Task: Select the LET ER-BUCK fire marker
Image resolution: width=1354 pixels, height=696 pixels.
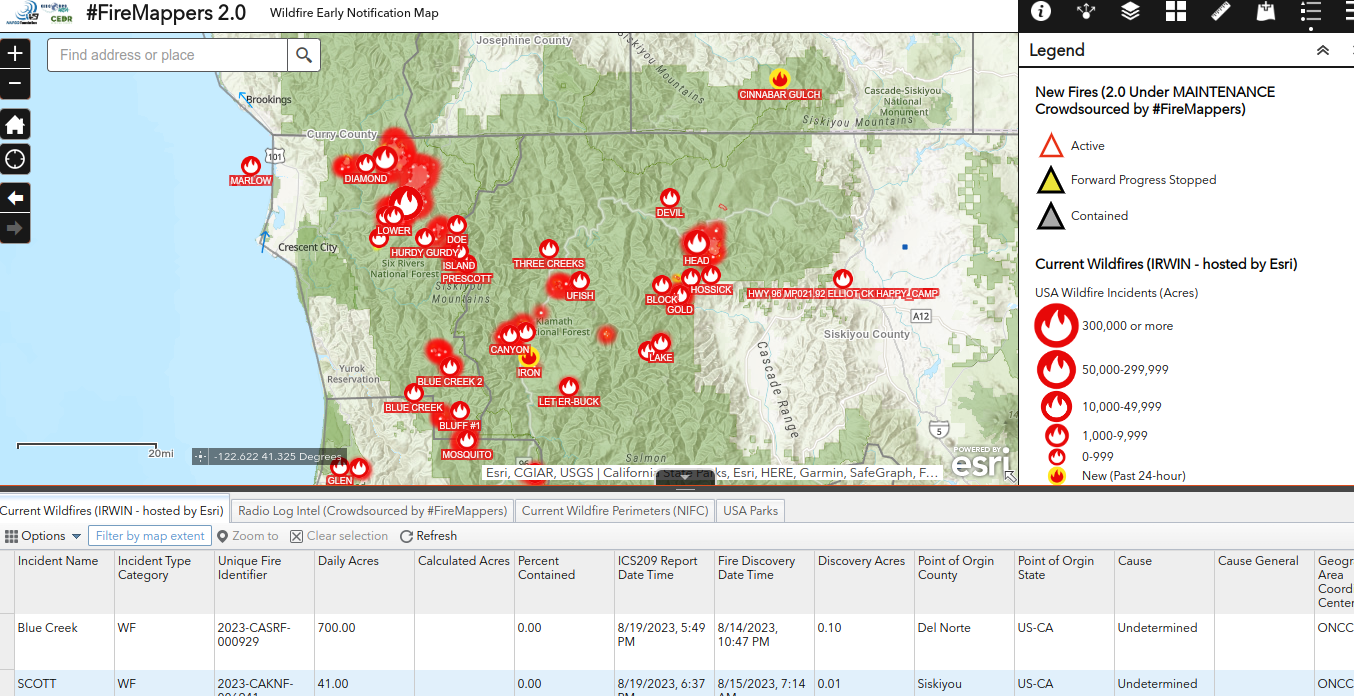Action: tap(569, 387)
